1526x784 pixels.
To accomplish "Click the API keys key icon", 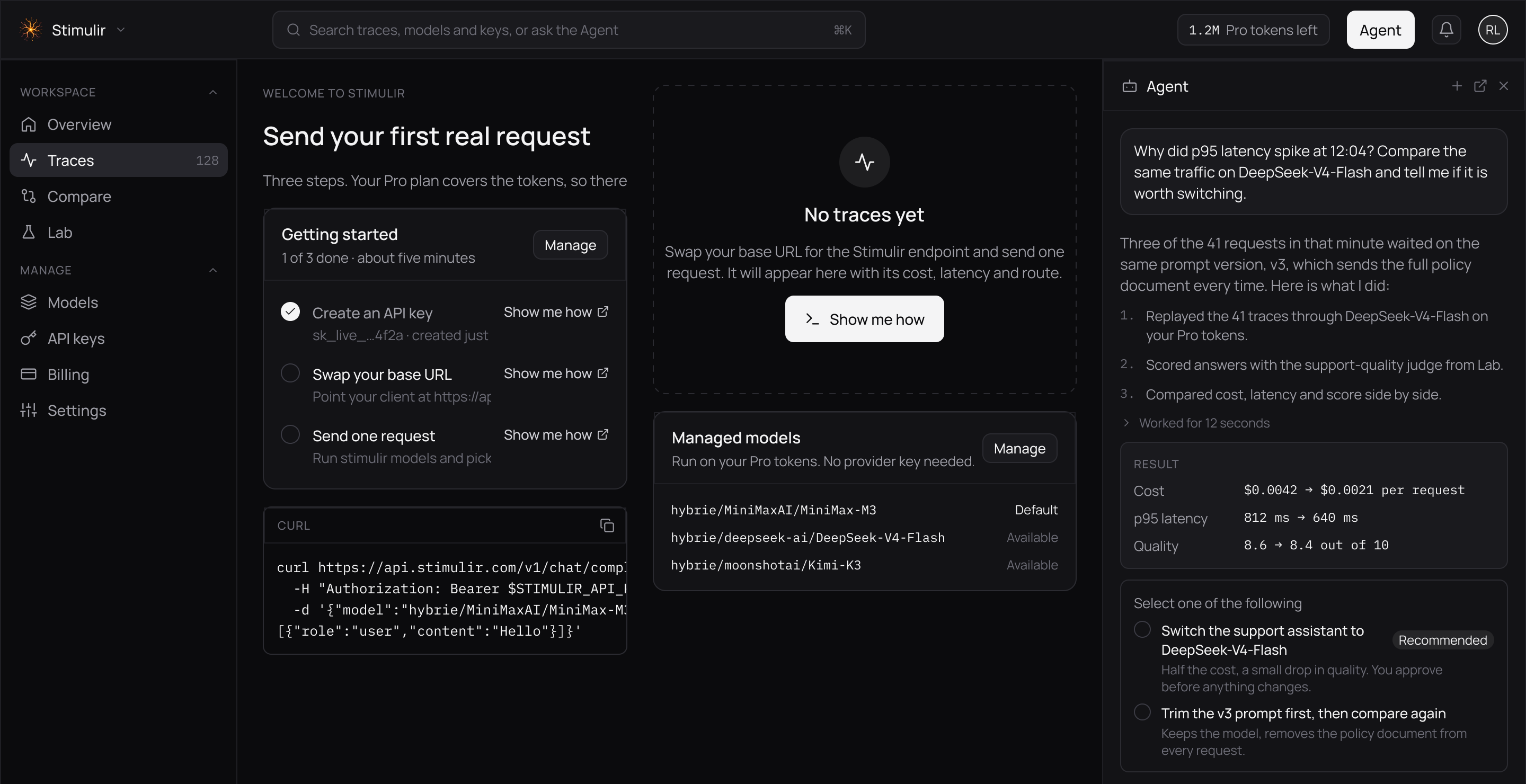I will pos(29,338).
